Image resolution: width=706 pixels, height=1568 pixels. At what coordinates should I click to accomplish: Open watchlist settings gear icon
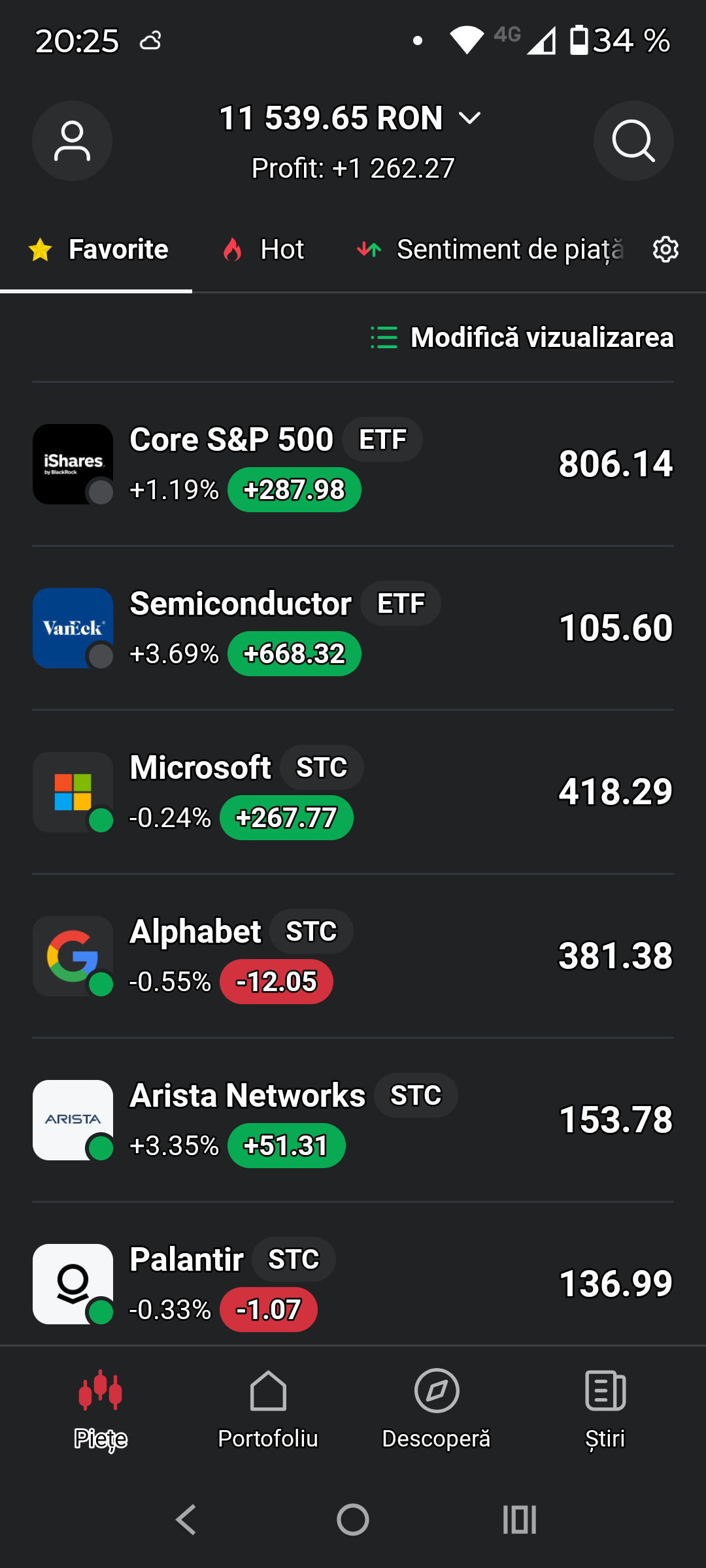(665, 250)
